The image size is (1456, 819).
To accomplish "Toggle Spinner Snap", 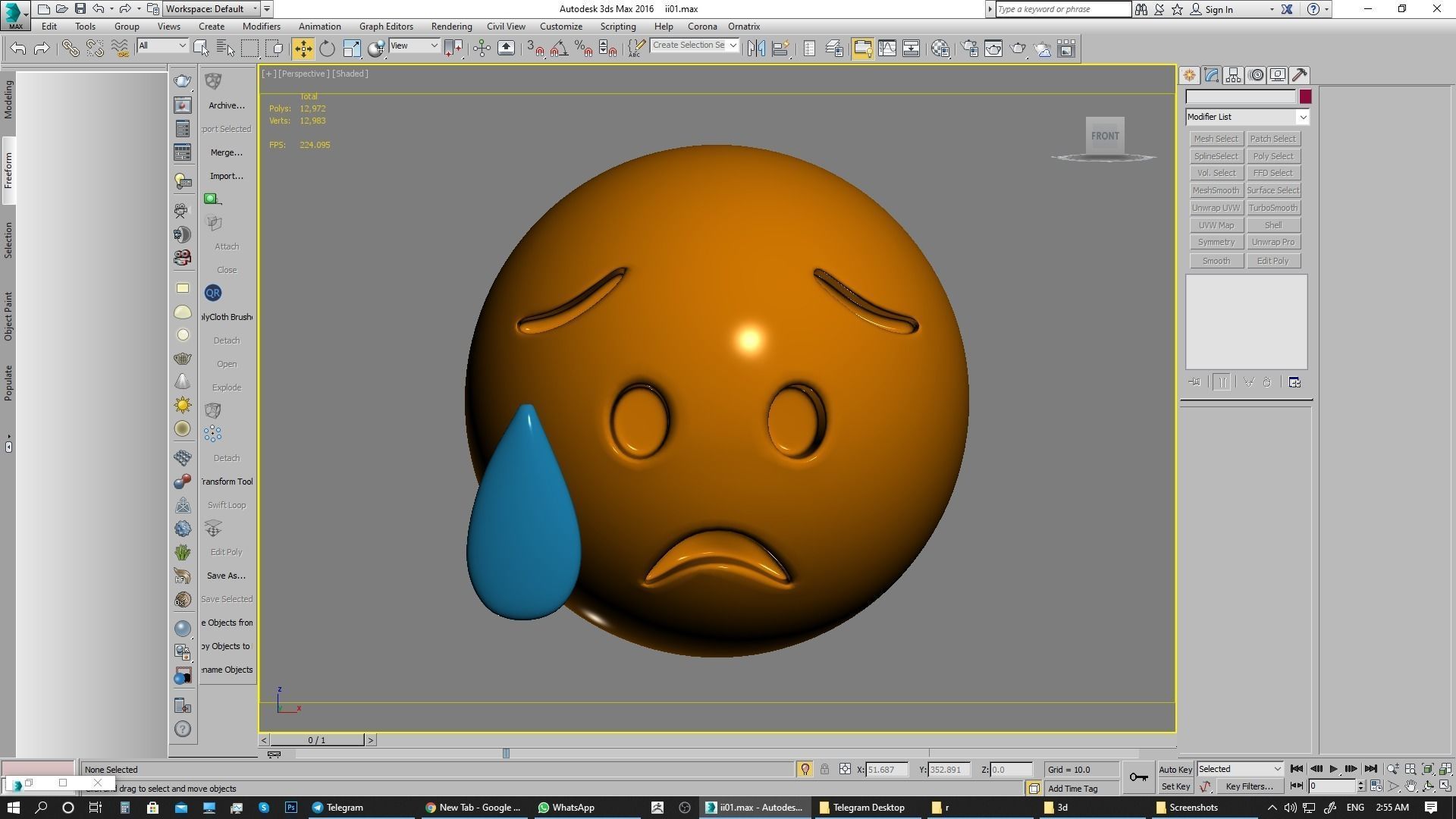I will click(608, 49).
